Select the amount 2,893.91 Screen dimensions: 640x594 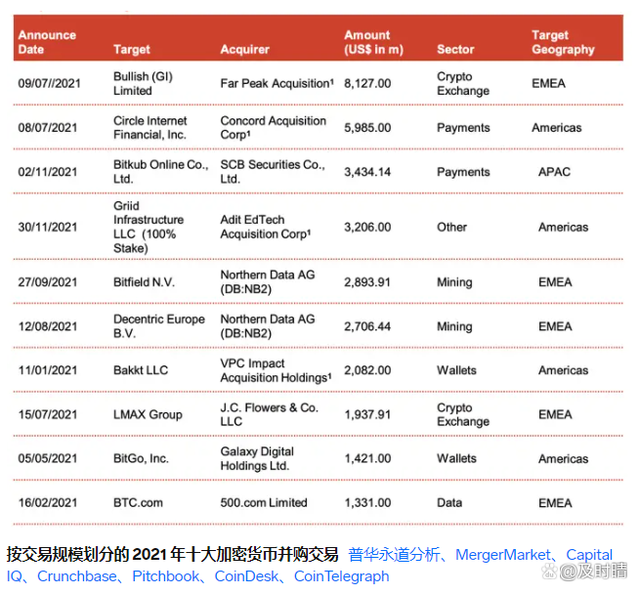(x=367, y=282)
